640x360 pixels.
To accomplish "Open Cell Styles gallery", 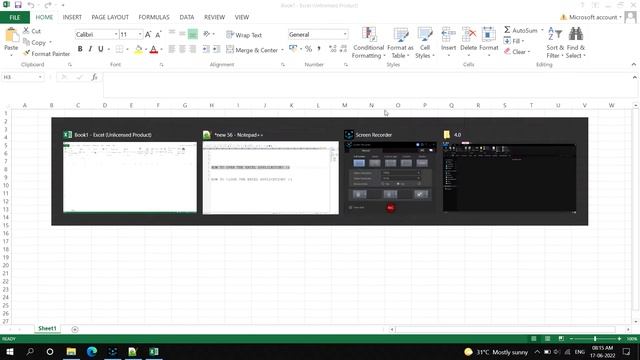I will 424,43.
